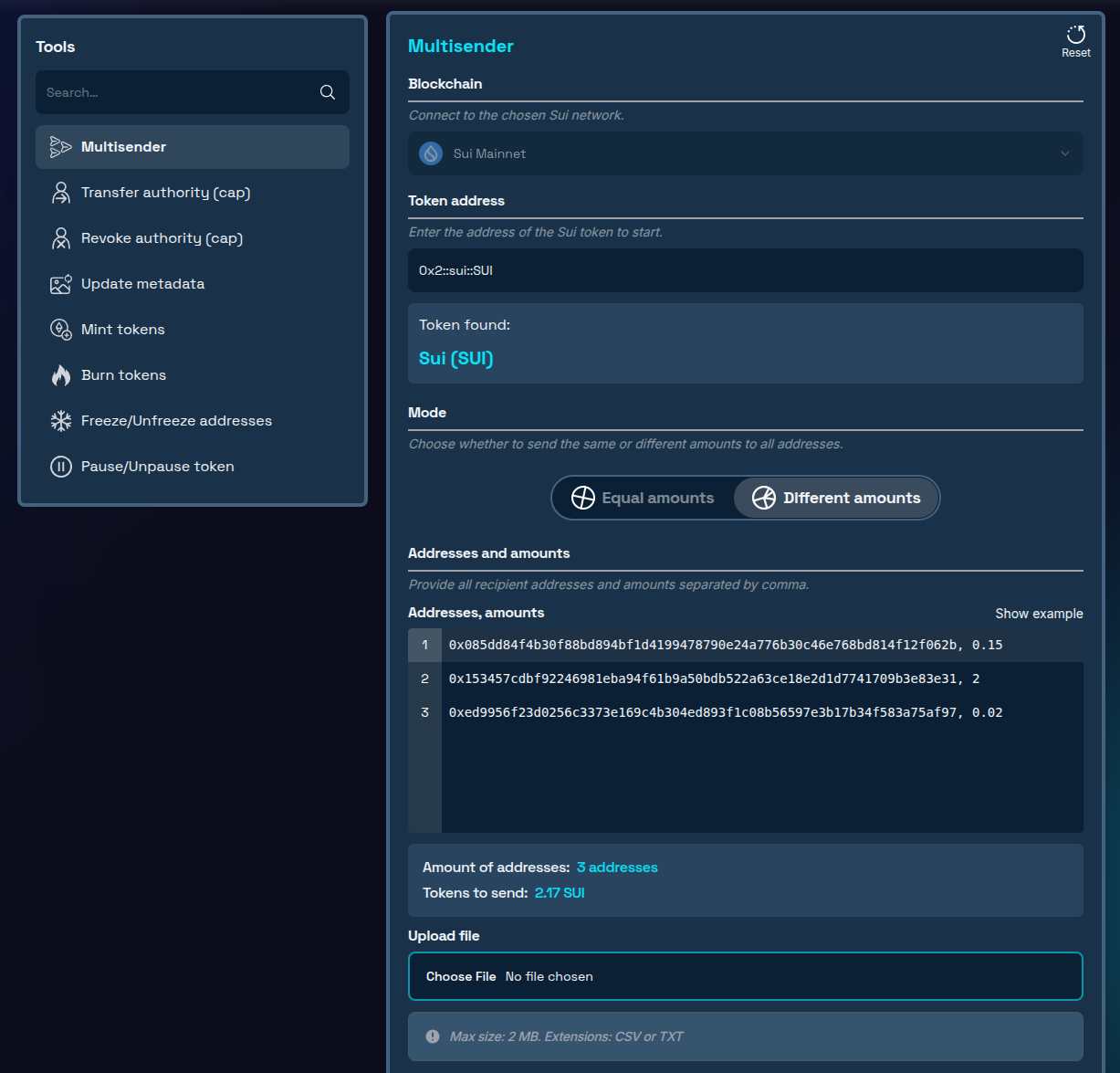Click the No file chosen text

point(550,976)
